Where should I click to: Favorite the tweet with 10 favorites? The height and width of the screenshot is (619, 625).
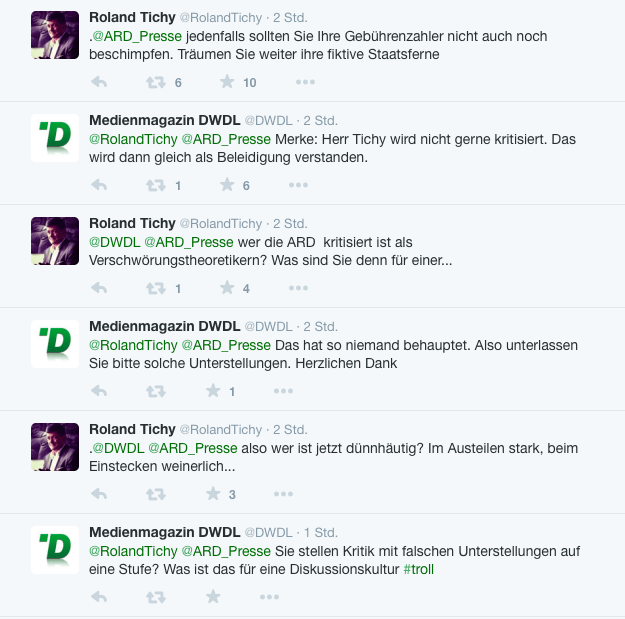click(227, 82)
